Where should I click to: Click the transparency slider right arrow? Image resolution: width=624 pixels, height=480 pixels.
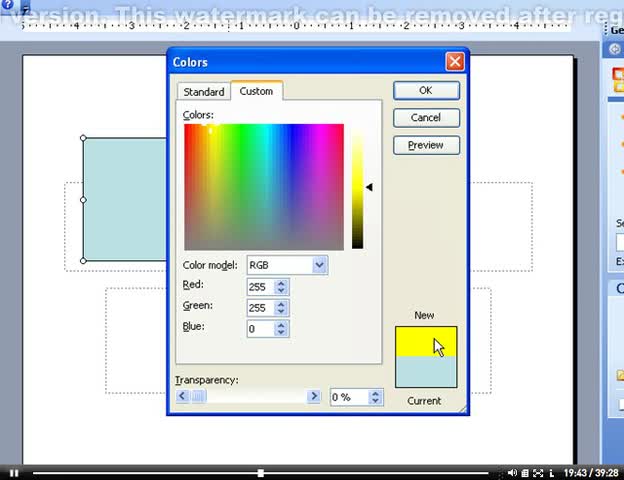coord(314,396)
